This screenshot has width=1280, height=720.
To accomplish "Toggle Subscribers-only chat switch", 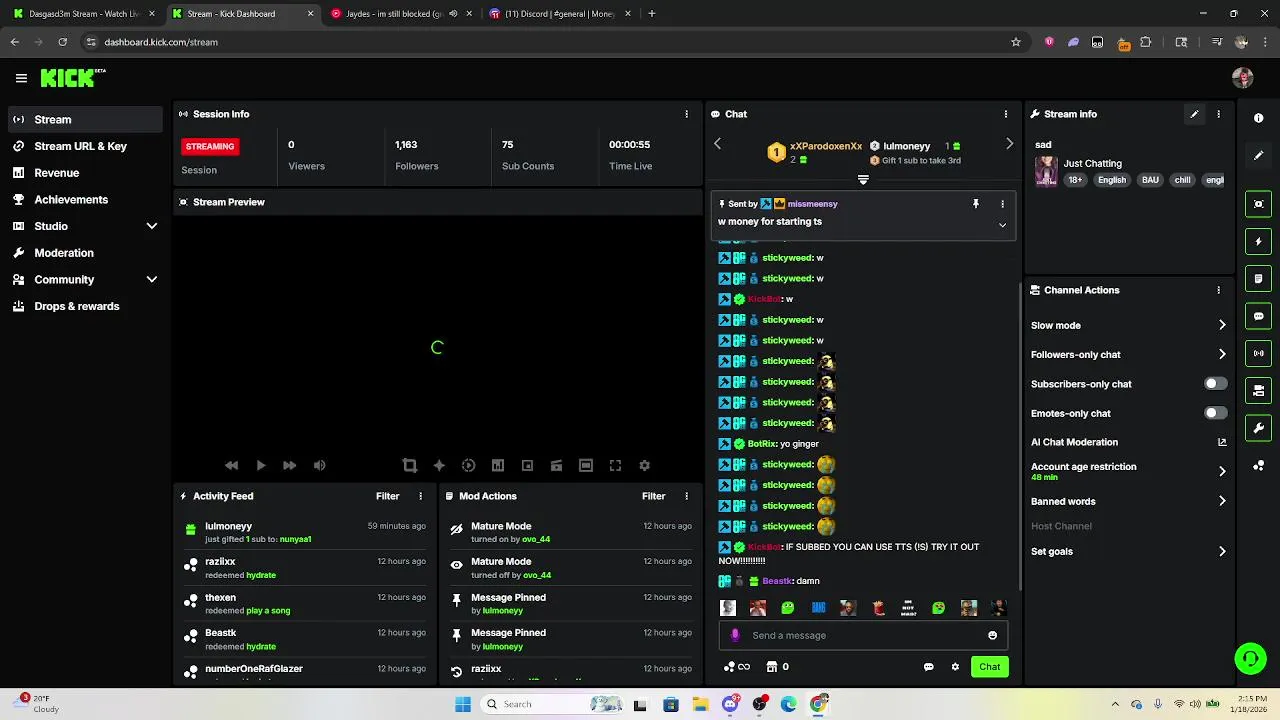I will (1215, 384).
